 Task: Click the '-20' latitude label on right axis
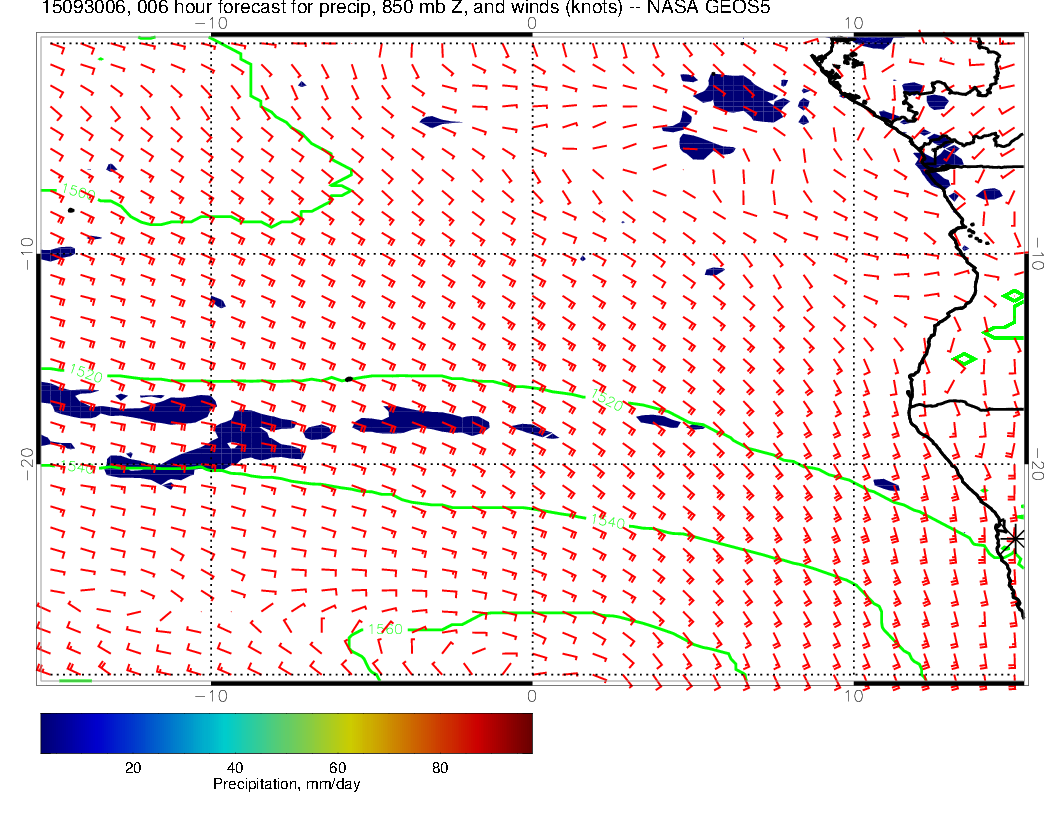point(1038,465)
